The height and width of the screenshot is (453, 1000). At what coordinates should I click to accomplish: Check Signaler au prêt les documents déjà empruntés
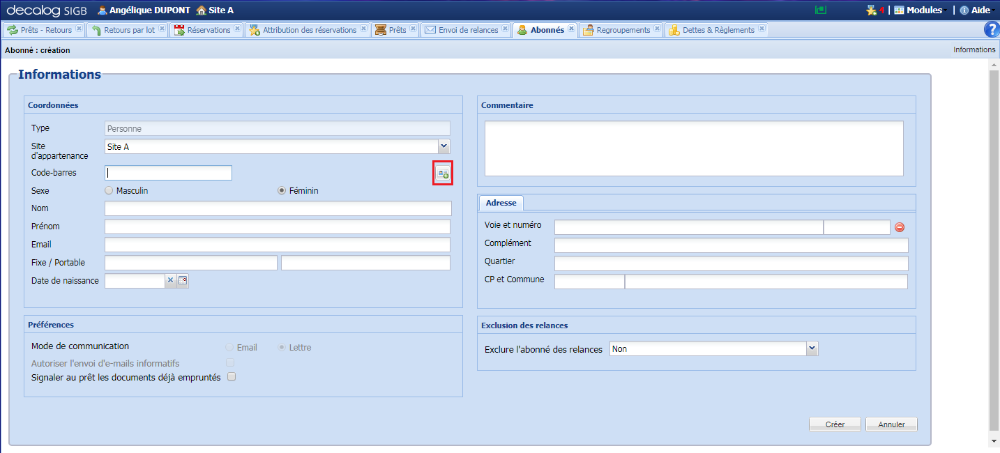[232, 377]
